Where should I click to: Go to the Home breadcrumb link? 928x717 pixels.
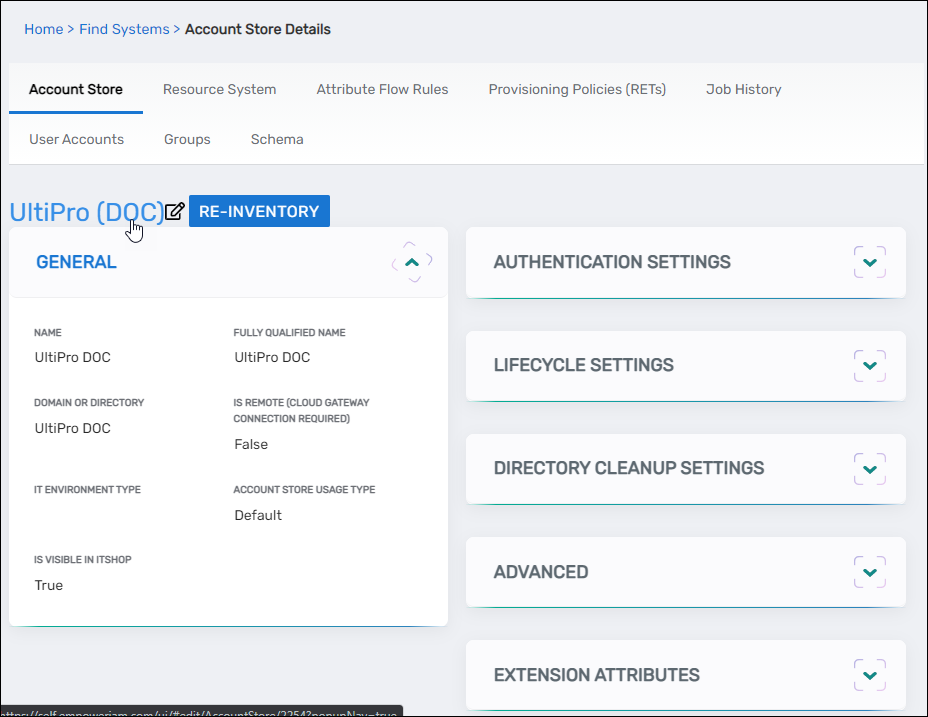(43, 29)
